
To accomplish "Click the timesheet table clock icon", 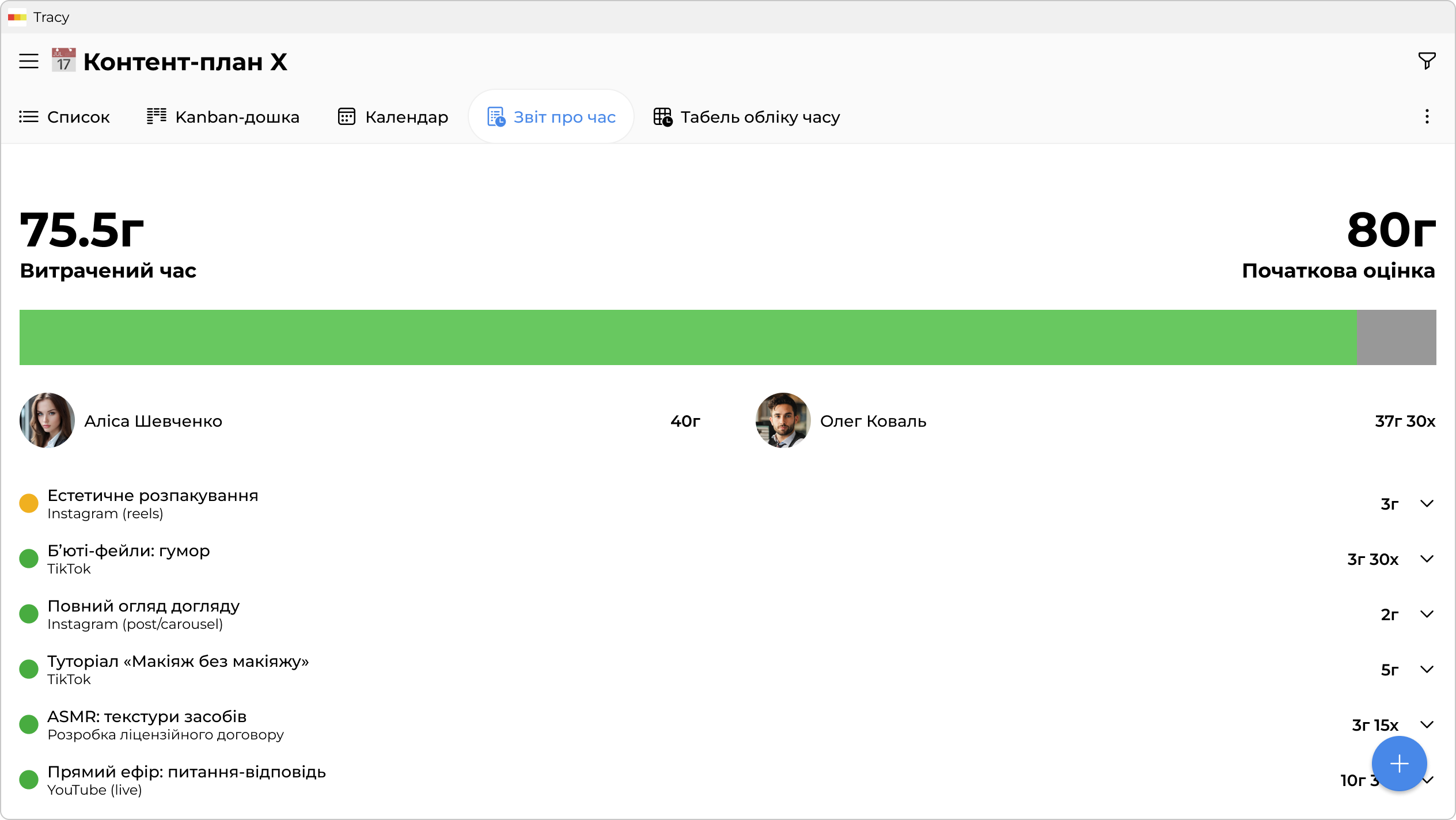I will 663,117.
